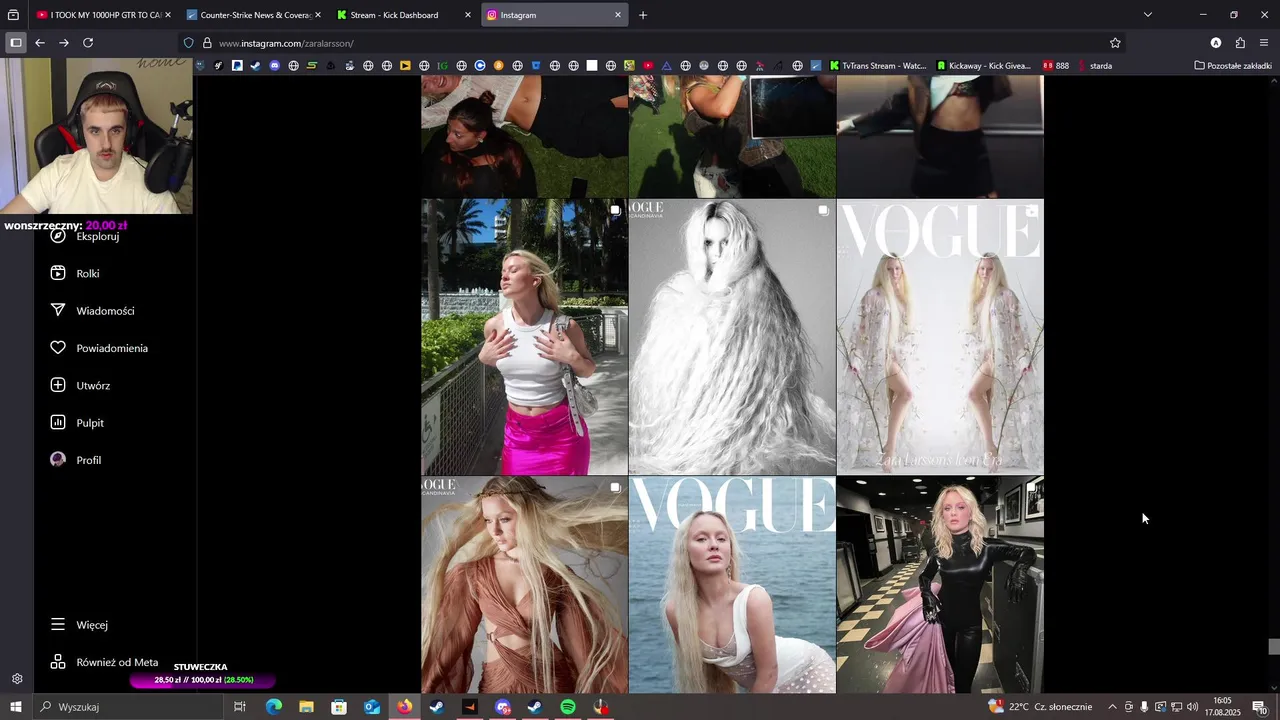Open the Firefox extensions puzzle icon

click(x=1240, y=43)
